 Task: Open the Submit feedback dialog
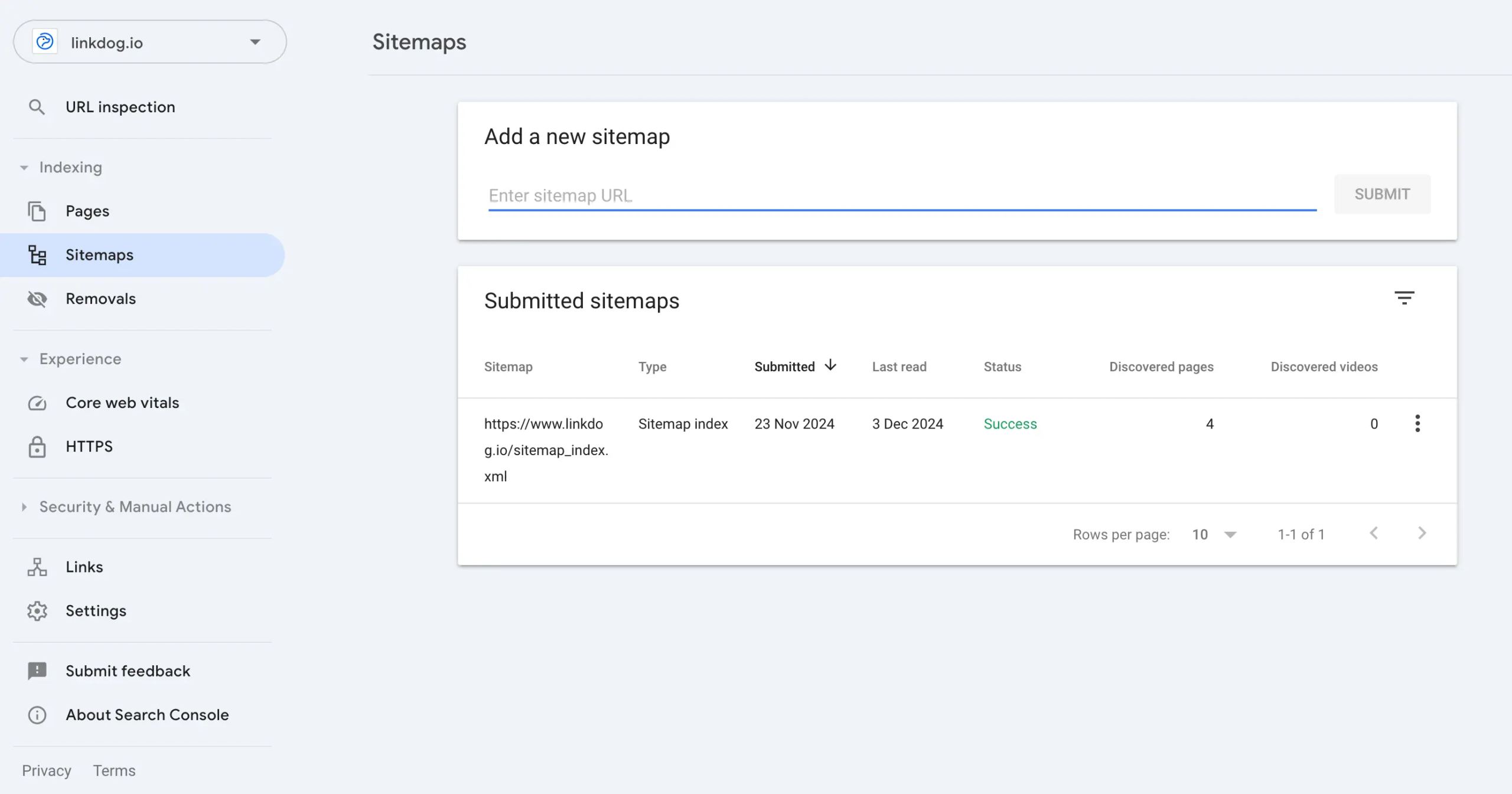[128, 671]
